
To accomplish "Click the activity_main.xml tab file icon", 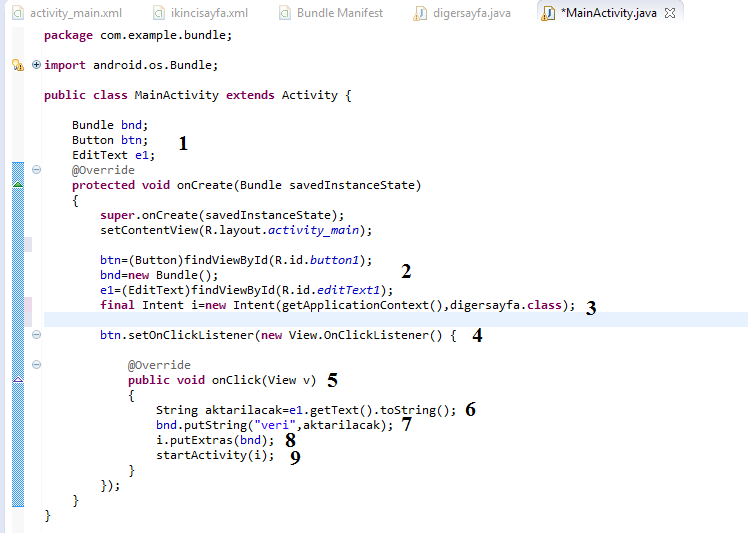I will [17, 13].
